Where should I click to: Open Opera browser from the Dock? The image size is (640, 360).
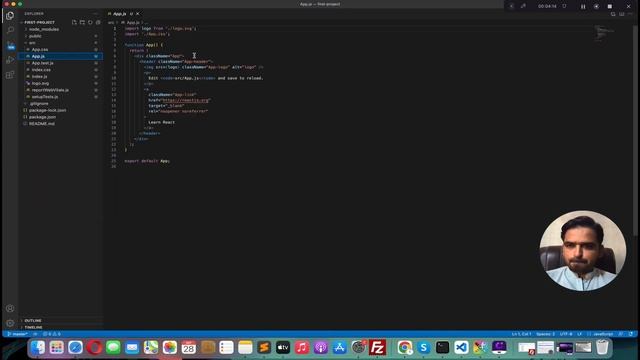coord(94,347)
